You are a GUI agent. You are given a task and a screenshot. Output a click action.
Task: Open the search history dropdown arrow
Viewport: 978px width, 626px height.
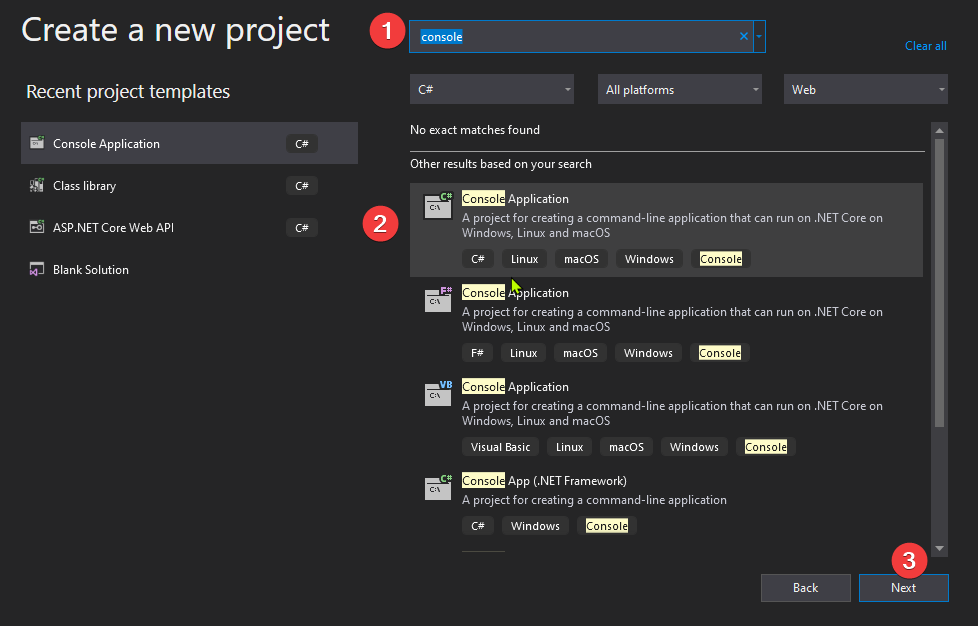[x=759, y=36]
